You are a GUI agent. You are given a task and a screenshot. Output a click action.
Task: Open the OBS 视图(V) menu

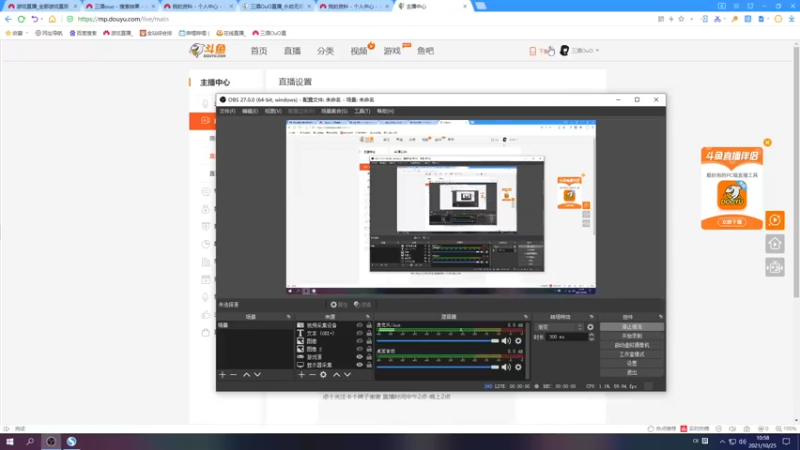(x=273, y=111)
